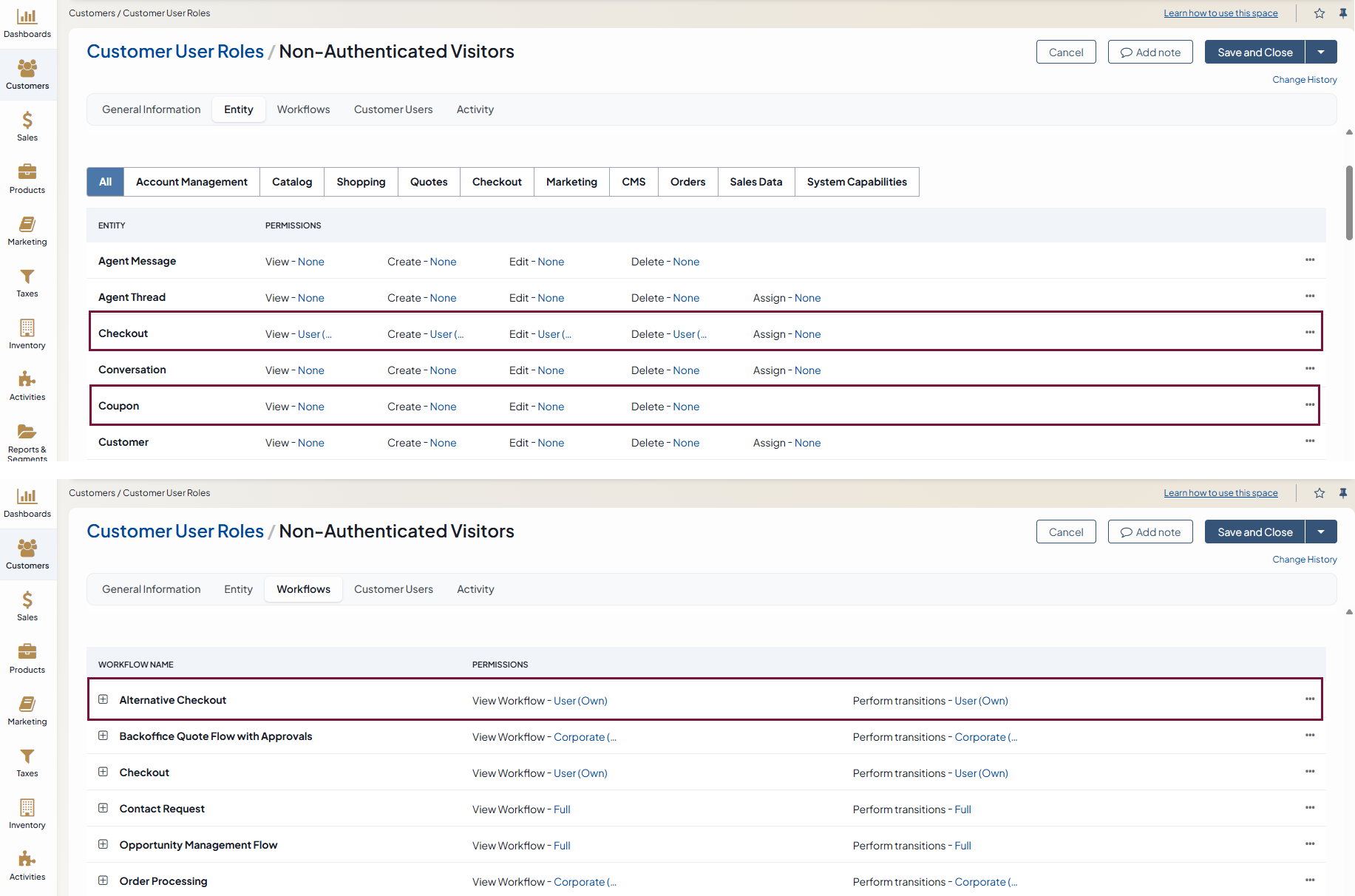Filter entities by the Sales Data tab

click(x=755, y=182)
